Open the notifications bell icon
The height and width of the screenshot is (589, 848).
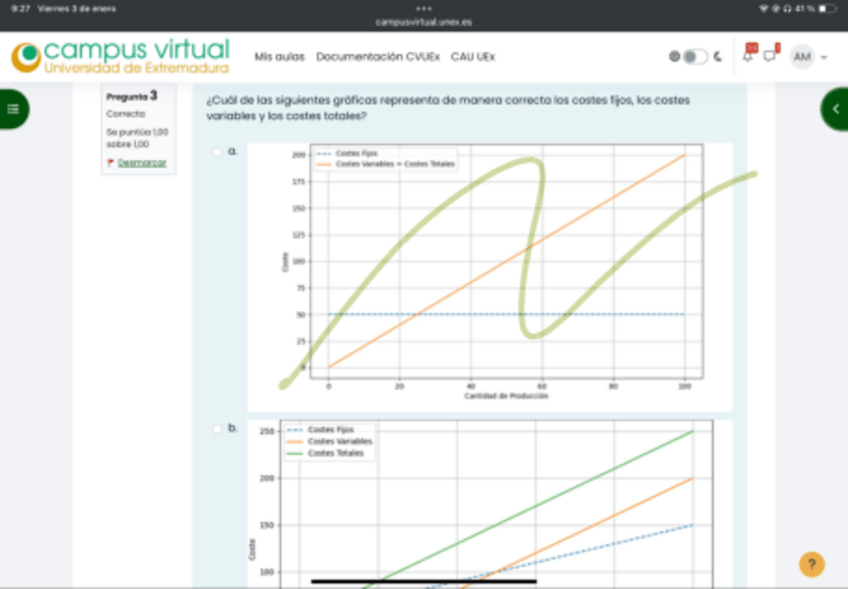coord(748,56)
